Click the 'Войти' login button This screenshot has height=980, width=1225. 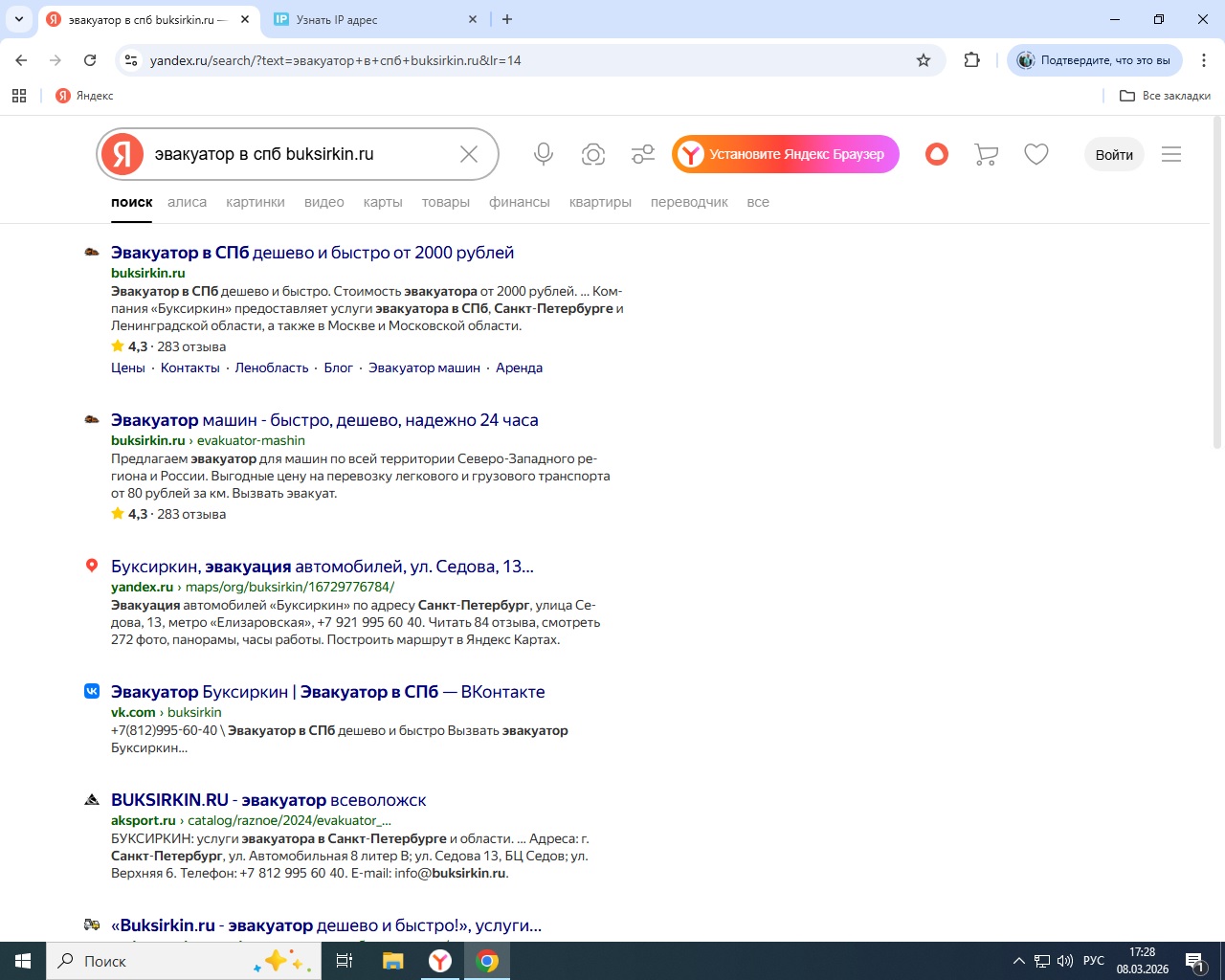pos(1114,154)
